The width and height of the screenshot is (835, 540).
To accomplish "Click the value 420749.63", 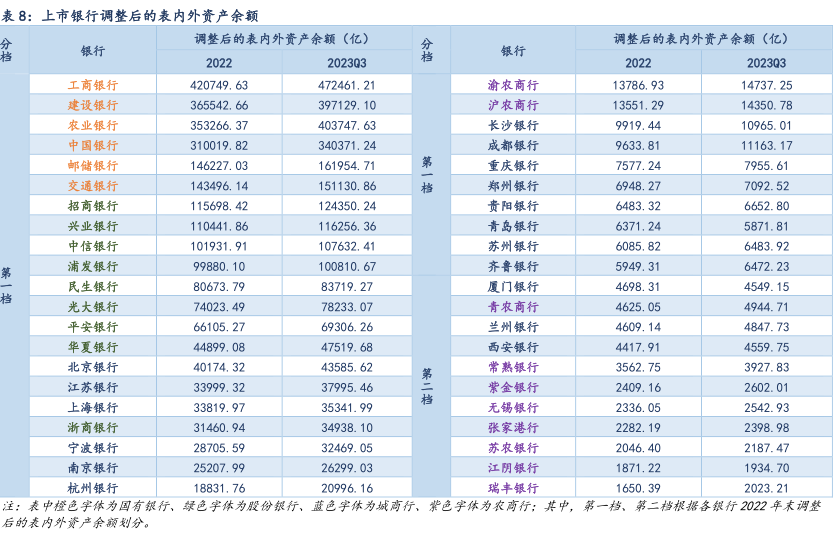I will point(218,85).
